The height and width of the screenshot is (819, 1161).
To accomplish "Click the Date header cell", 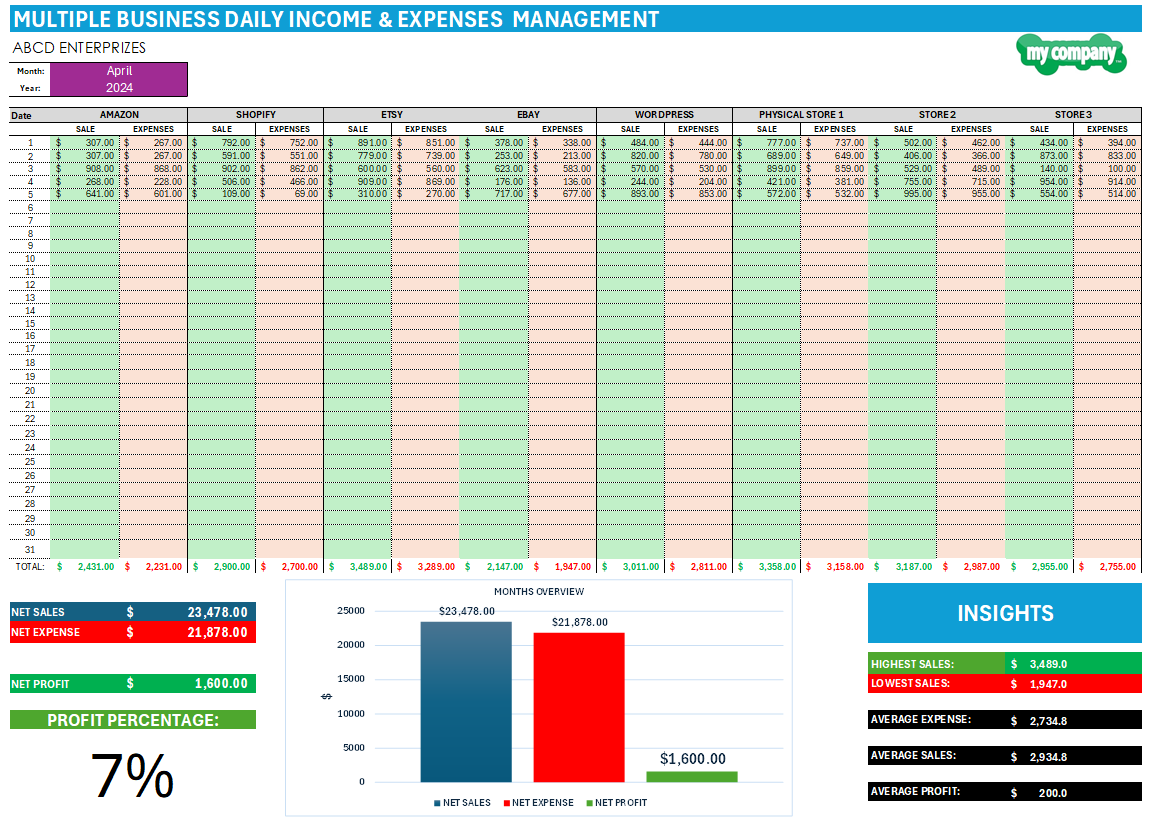I will click(21, 116).
